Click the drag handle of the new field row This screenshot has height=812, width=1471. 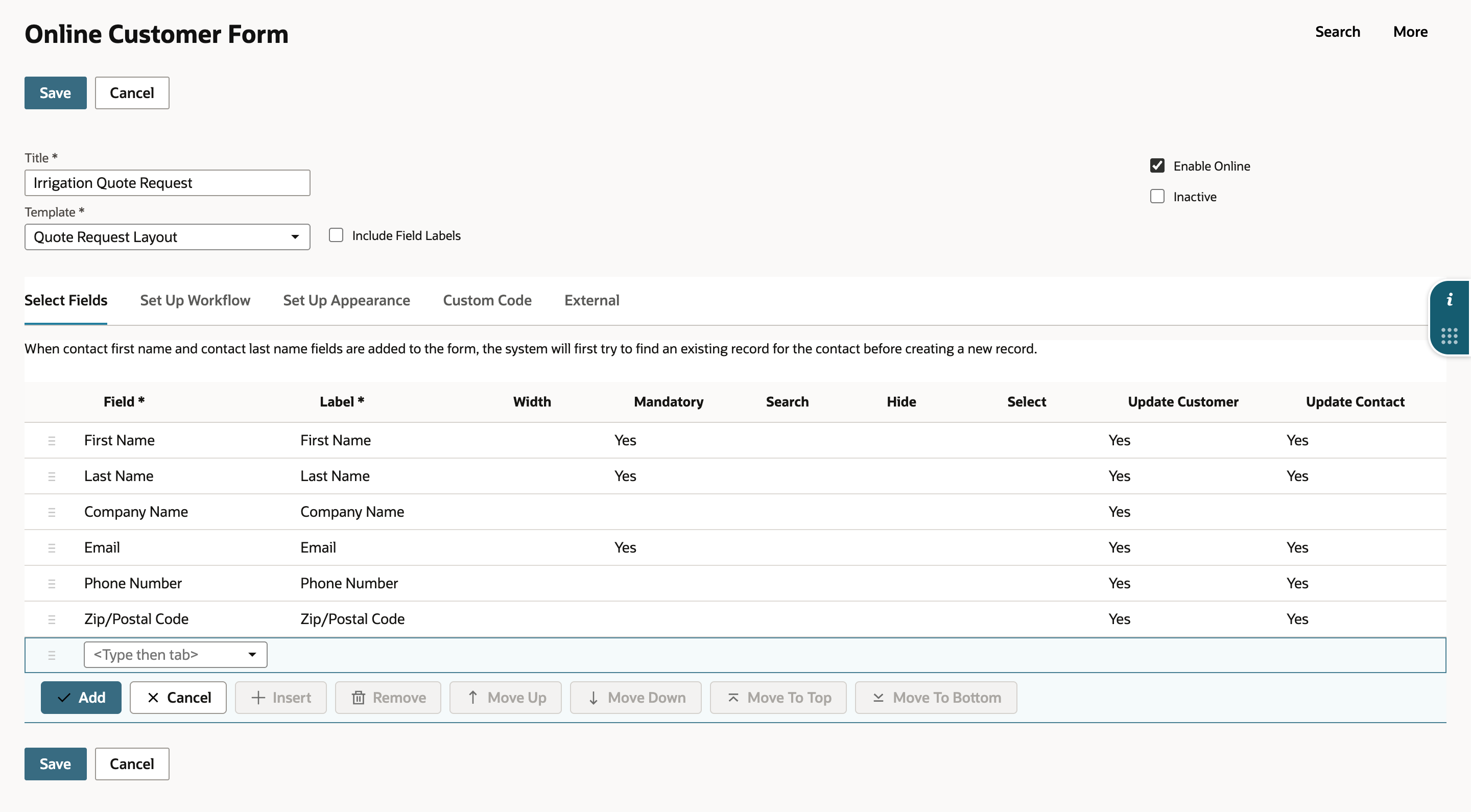52,655
